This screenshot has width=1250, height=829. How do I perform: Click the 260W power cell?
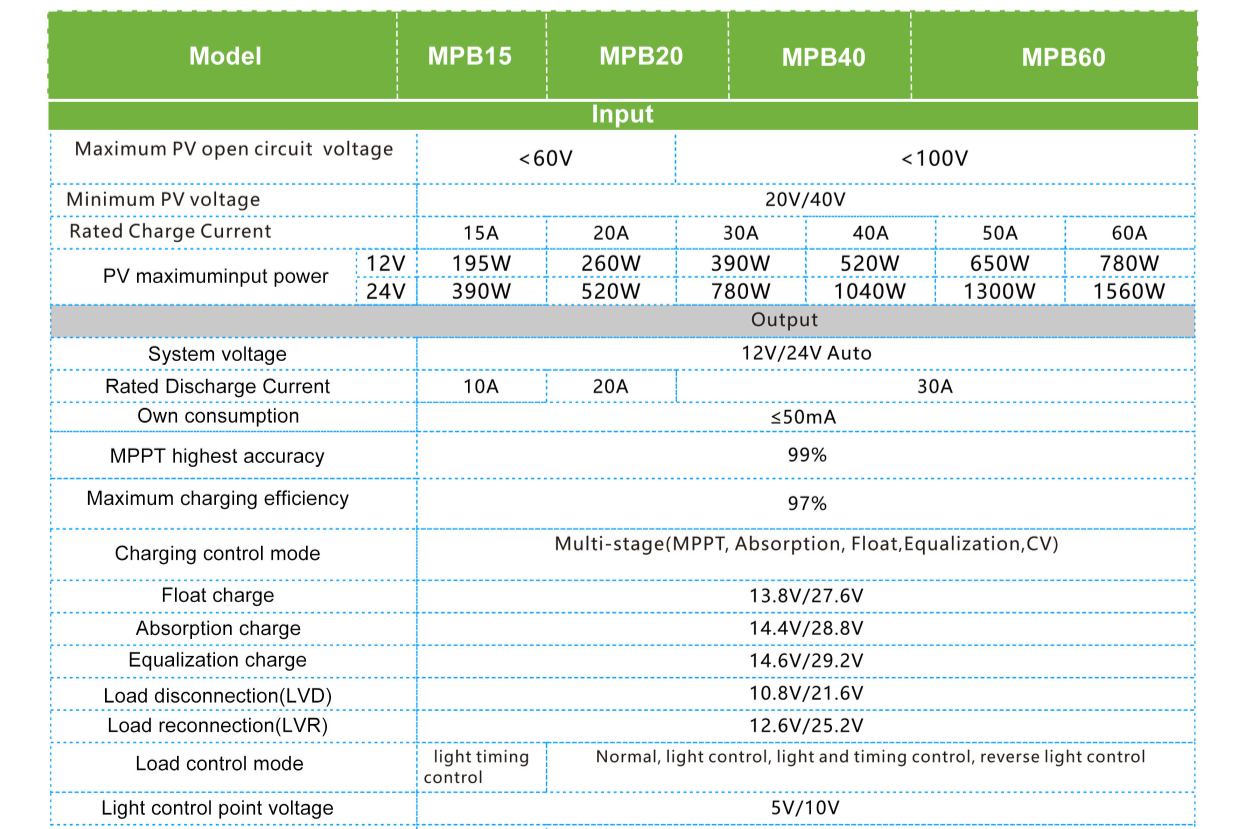pyautogui.click(x=611, y=264)
